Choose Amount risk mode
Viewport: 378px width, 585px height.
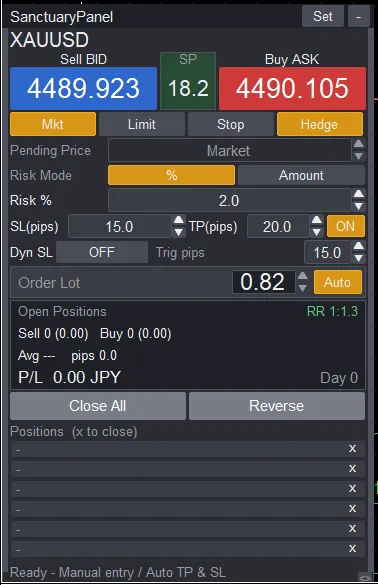tap(301, 175)
